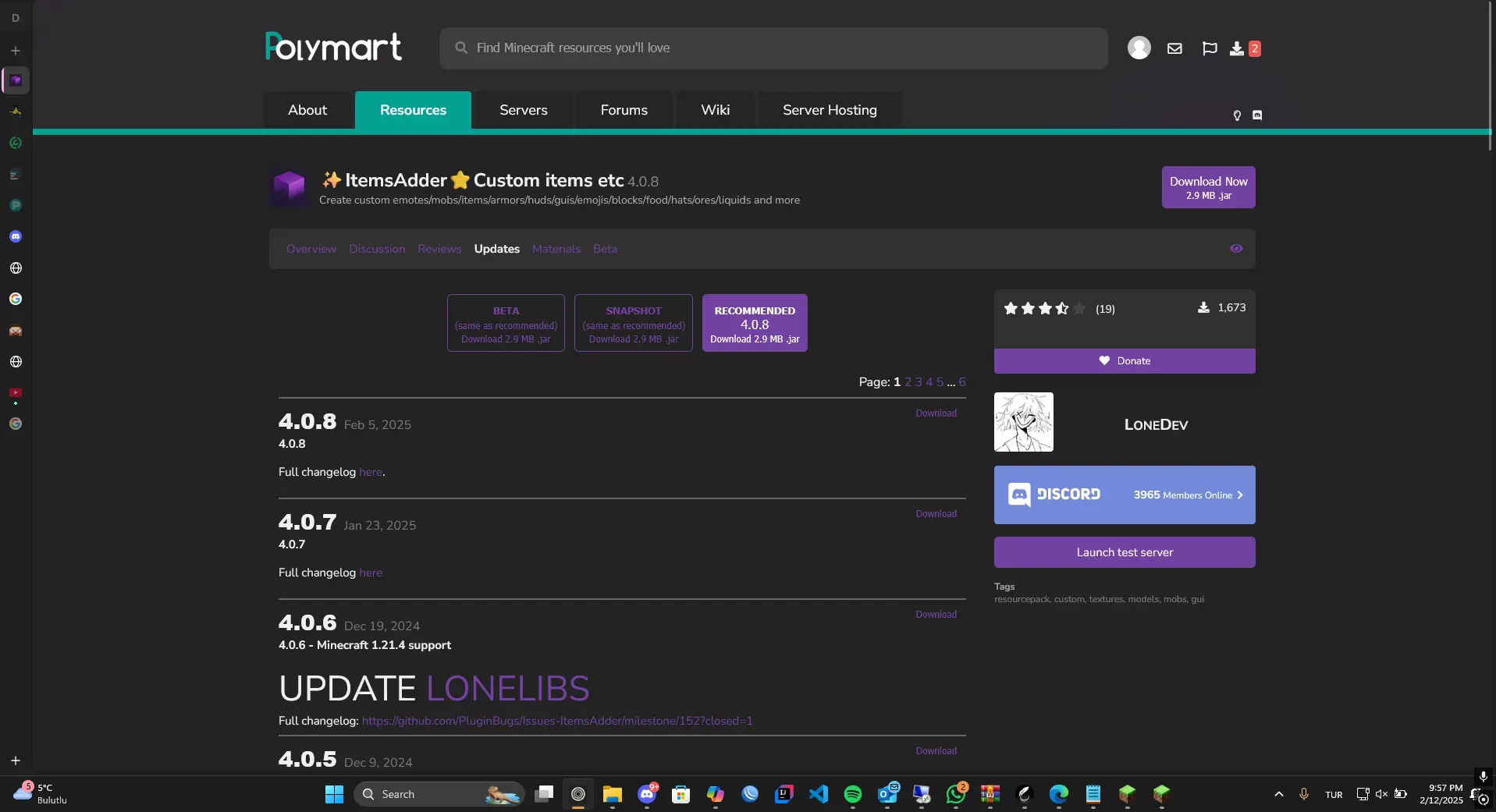Click the RECOMMENDED 4.0.8 download box

[755, 323]
